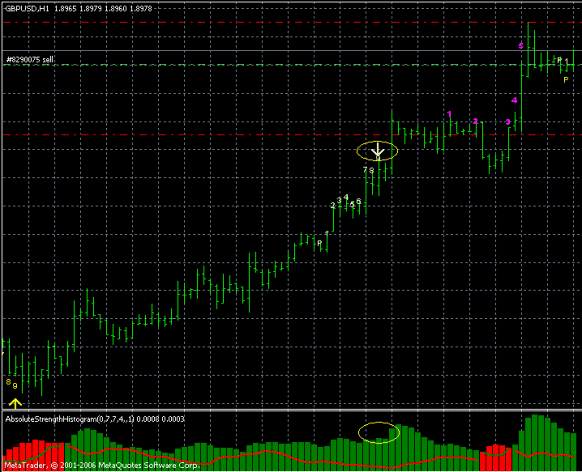Select the #8290075 sell order label
Screen dimensions: 582x472
coord(30,59)
